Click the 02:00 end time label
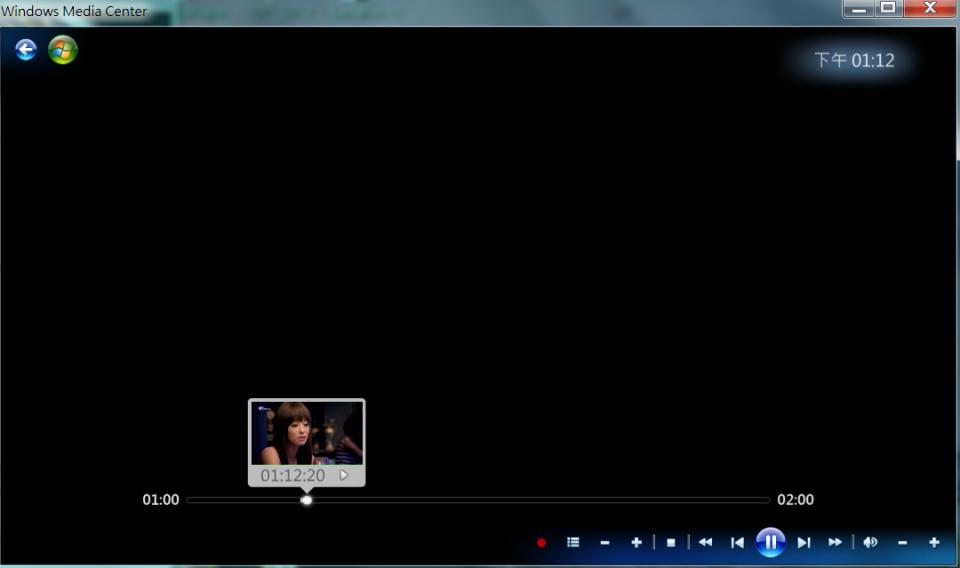 pyautogui.click(x=795, y=499)
